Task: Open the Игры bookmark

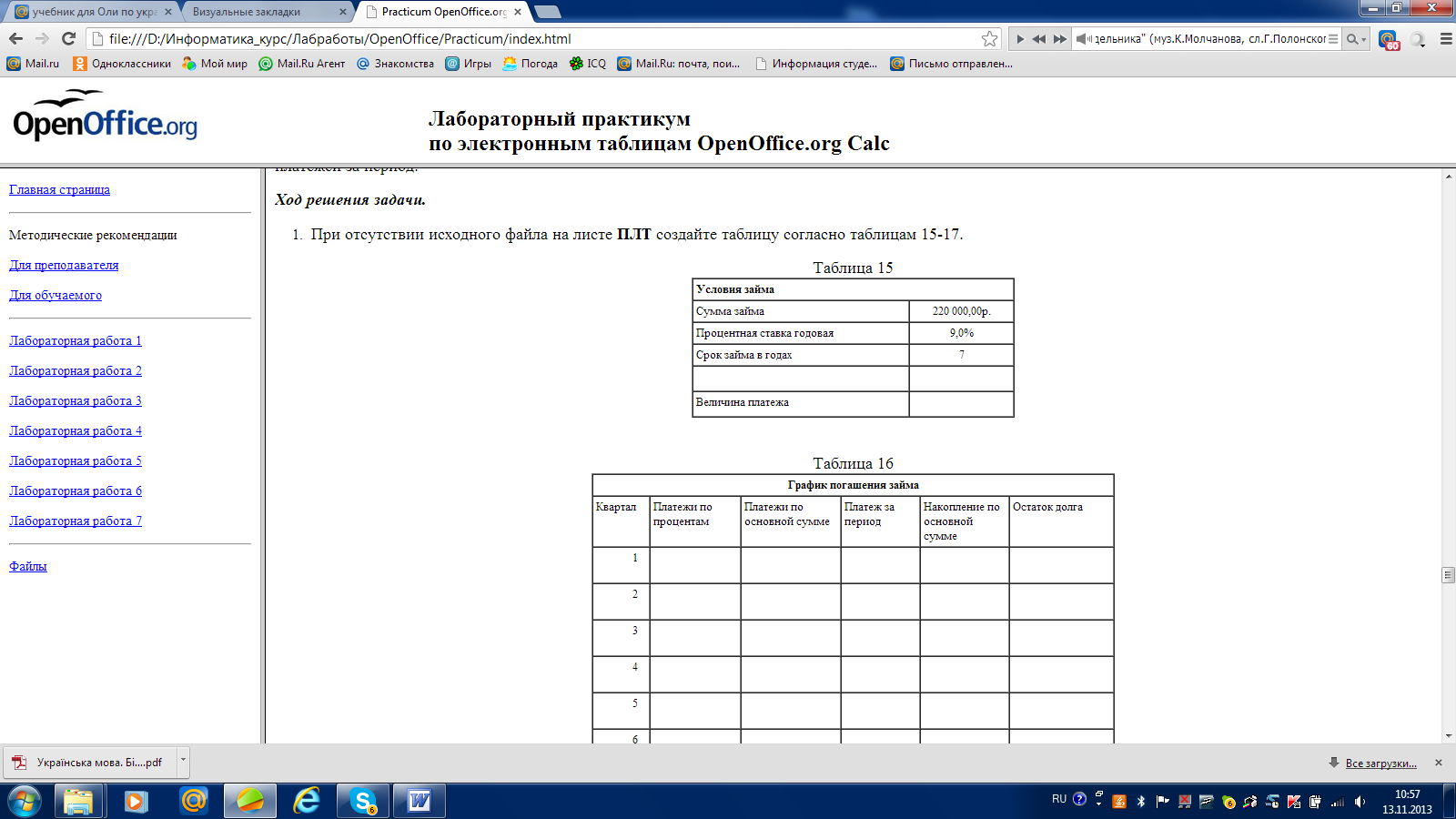Action: click(468, 64)
